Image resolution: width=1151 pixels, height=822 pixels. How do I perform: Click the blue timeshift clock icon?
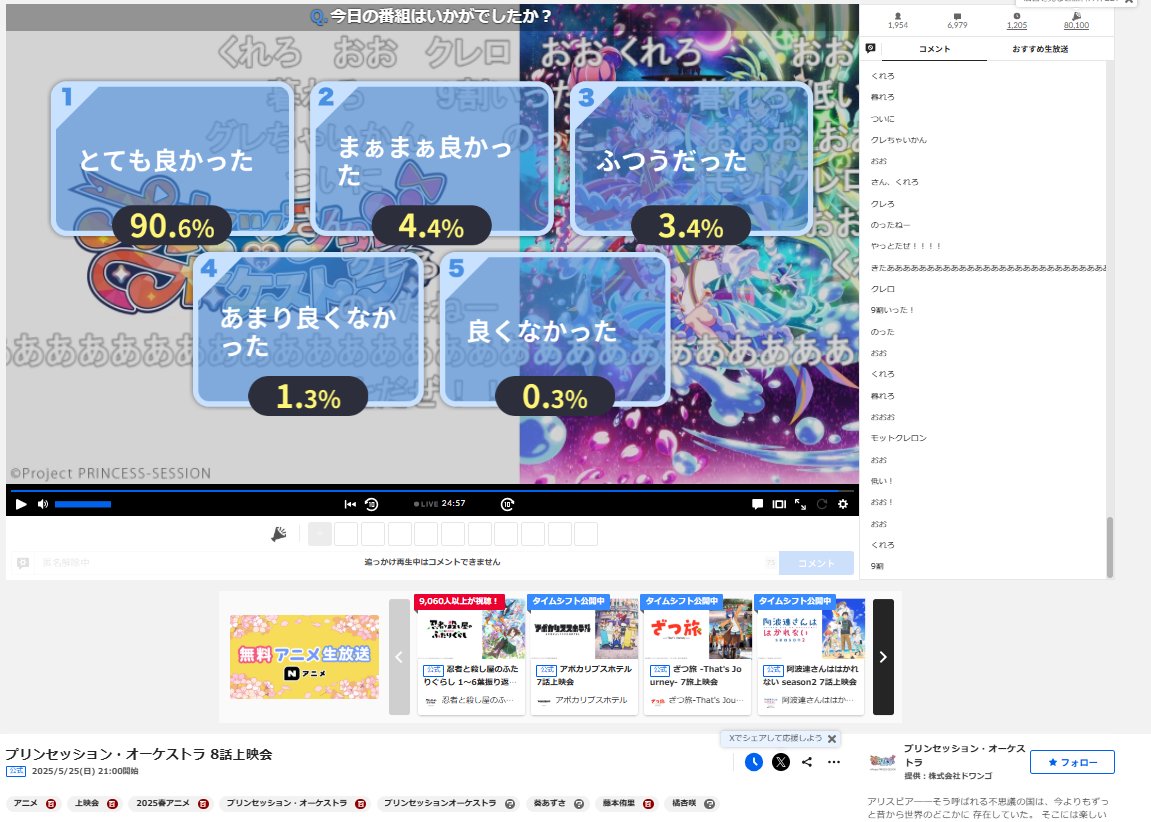(754, 762)
